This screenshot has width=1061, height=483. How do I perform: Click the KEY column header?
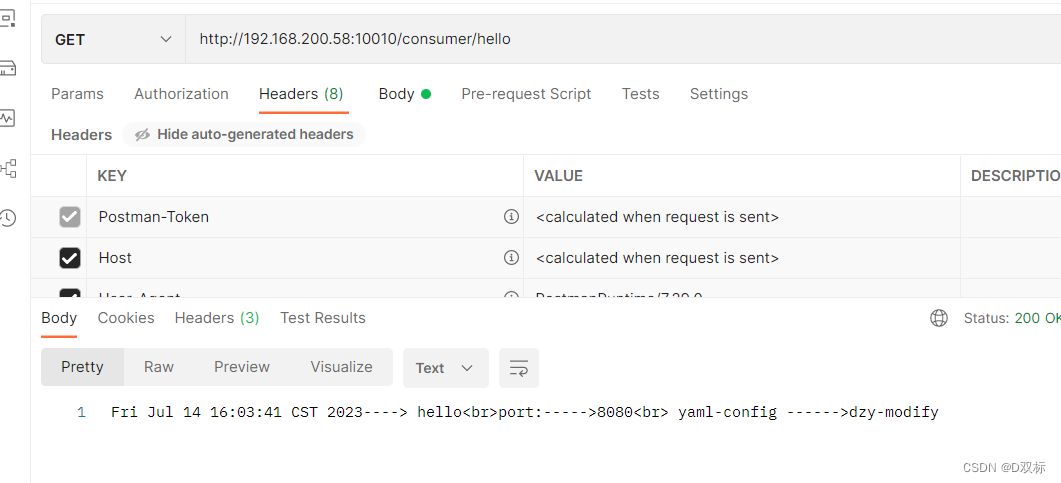pyautogui.click(x=112, y=176)
